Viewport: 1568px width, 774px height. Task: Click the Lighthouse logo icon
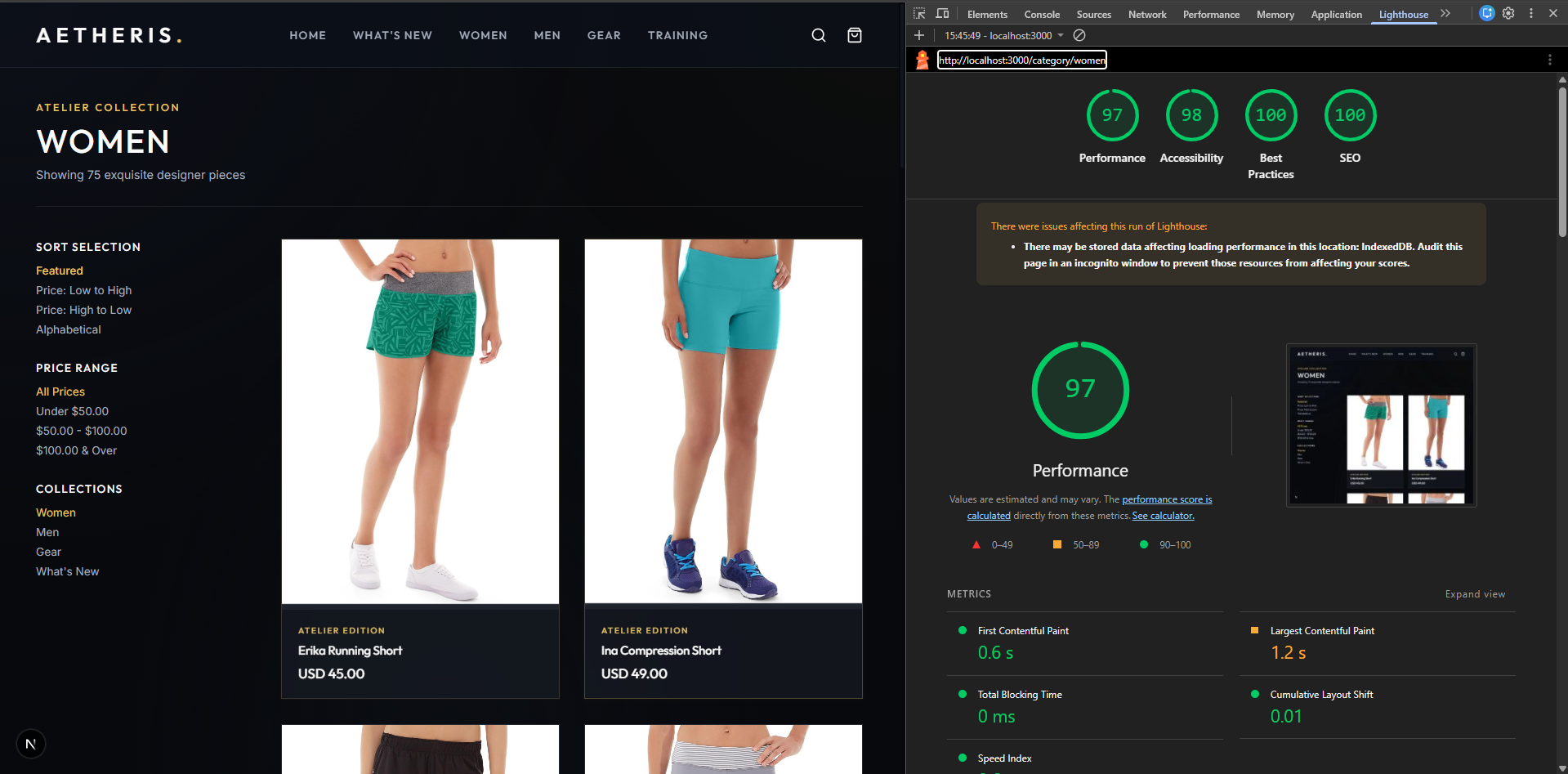[x=922, y=60]
